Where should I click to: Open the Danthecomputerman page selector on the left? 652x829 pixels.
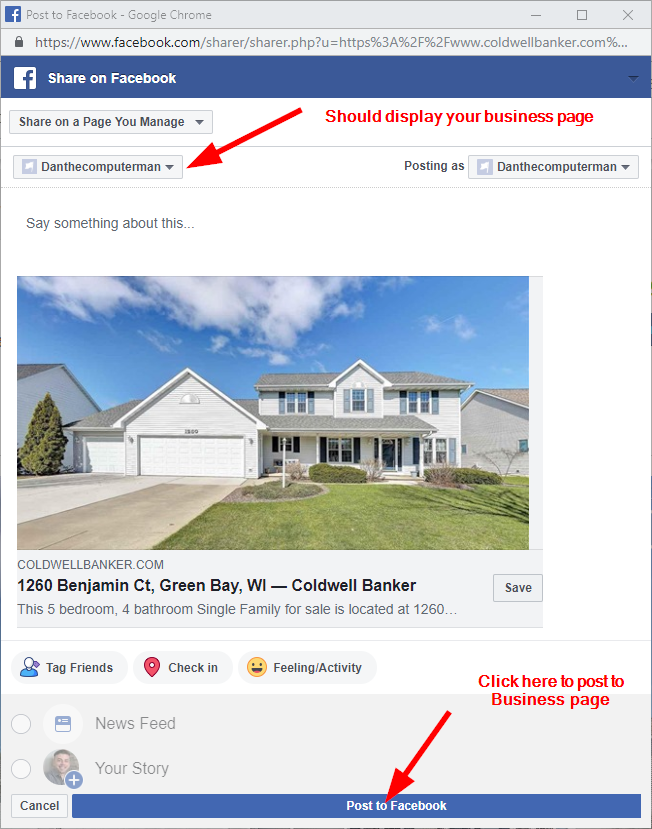[98, 167]
